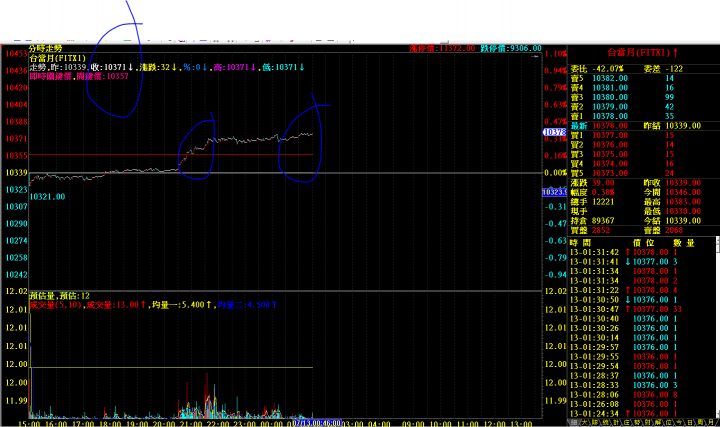
Task: Click the small minimize mark at chart top-right
Action: 534,56
